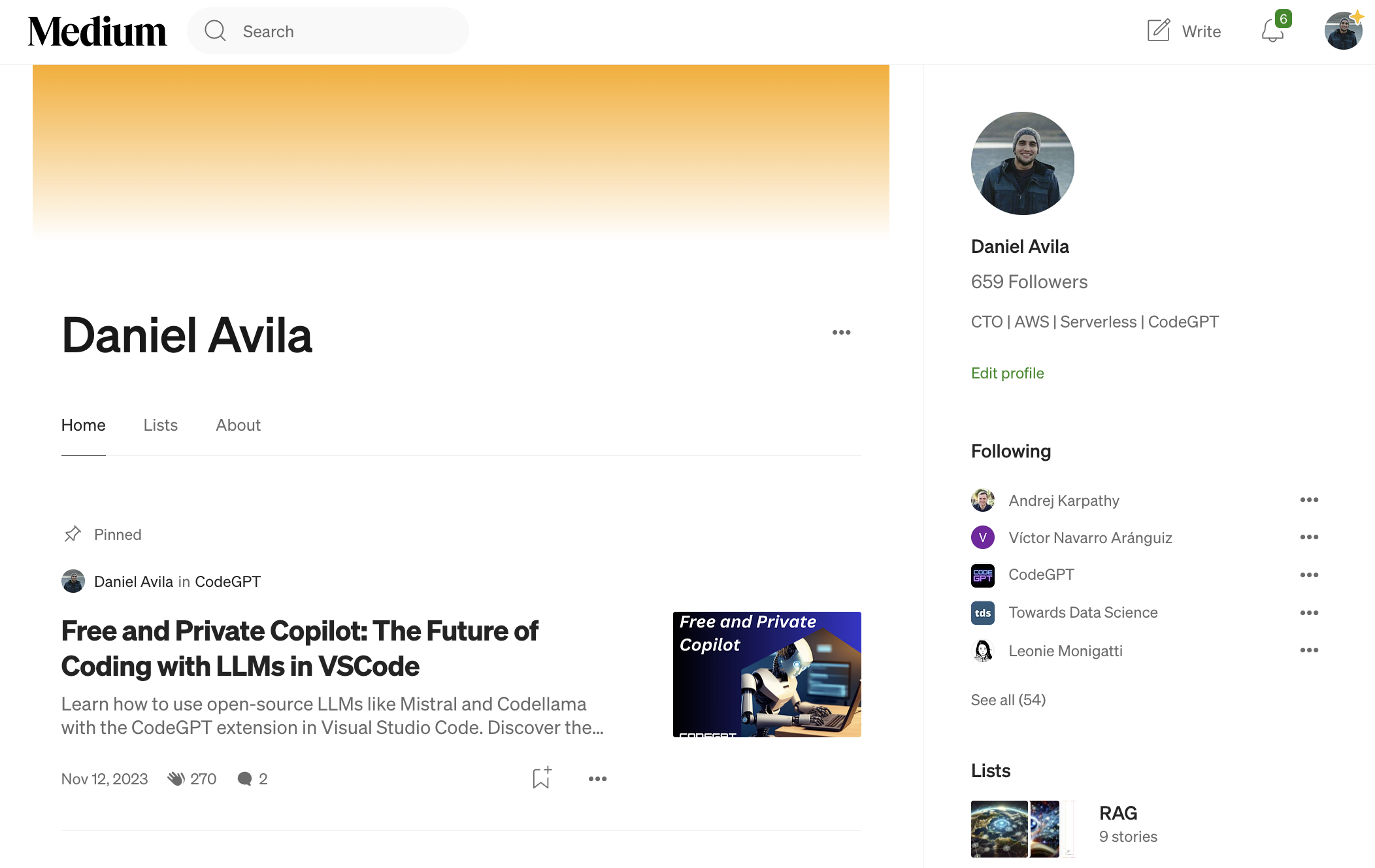Open the Medium logo home link
Image resolution: width=1375 pixels, height=868 pixels.
97,31
